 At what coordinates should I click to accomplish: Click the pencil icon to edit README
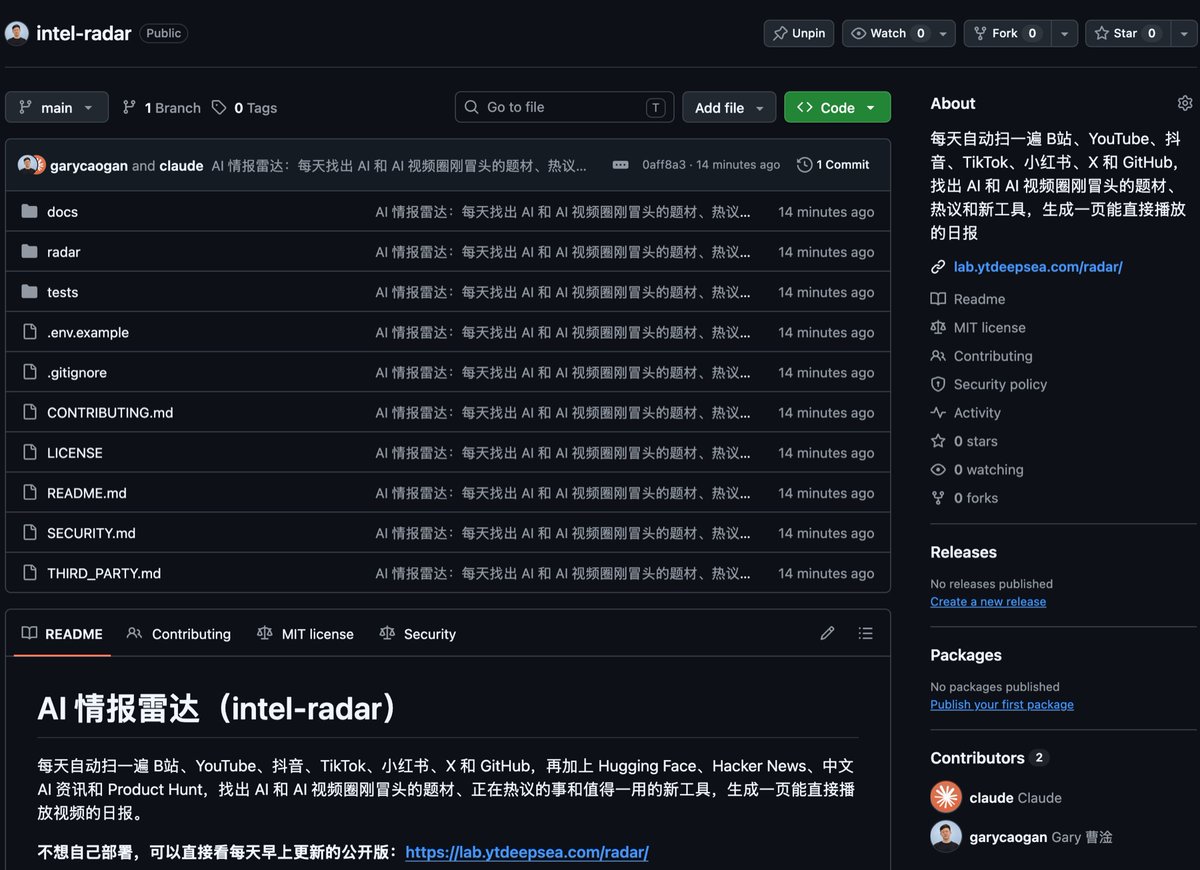pyautogui.click(x=827, y=633)
